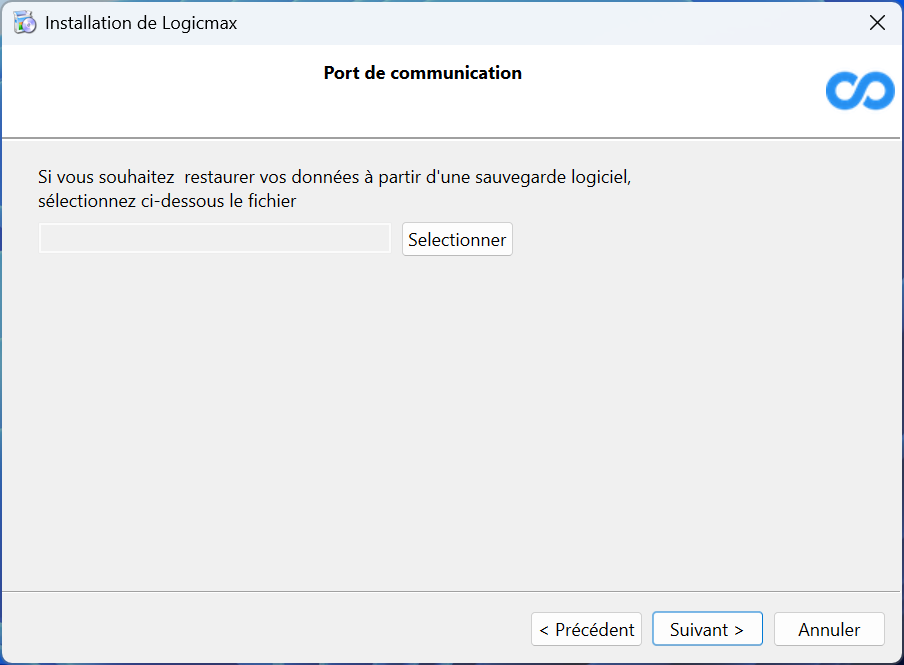
Task: Select the "Suivant >" navigation button
Action: click(x=707, y=629)
